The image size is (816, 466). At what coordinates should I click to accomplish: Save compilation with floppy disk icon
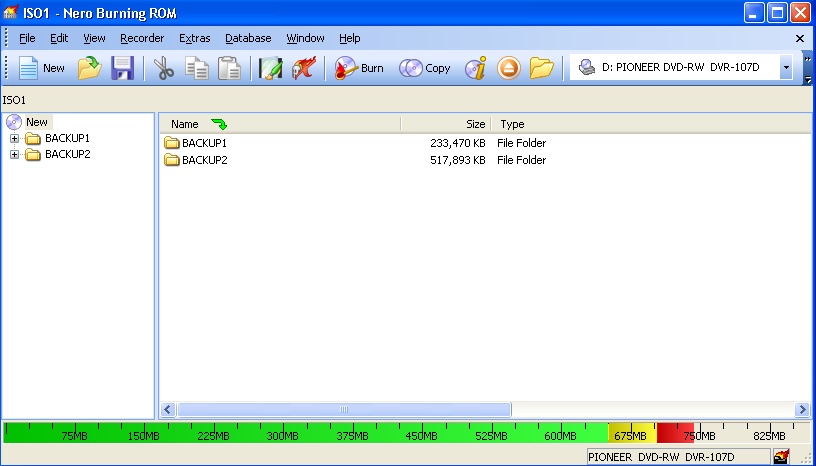122,68
